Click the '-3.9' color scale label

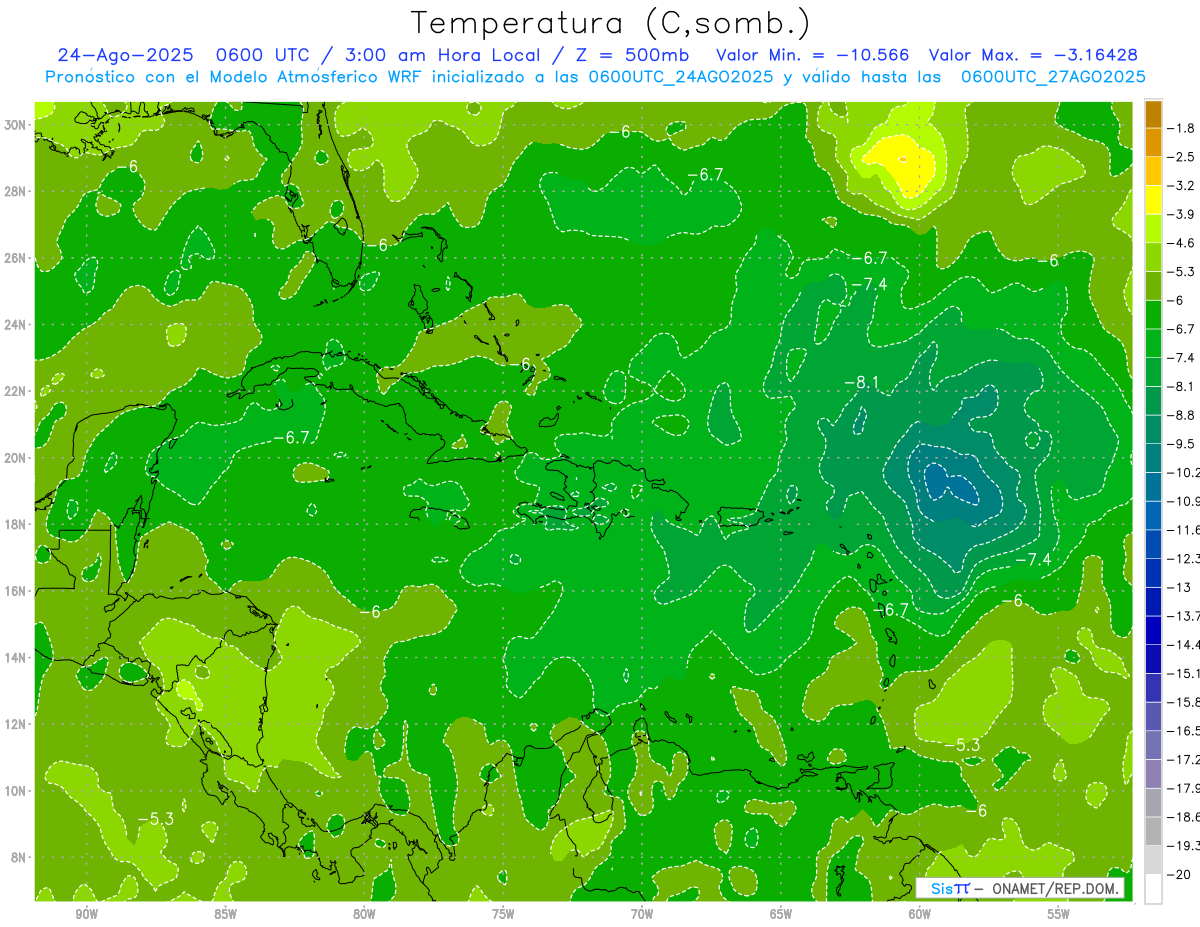tap(1181, 214)
